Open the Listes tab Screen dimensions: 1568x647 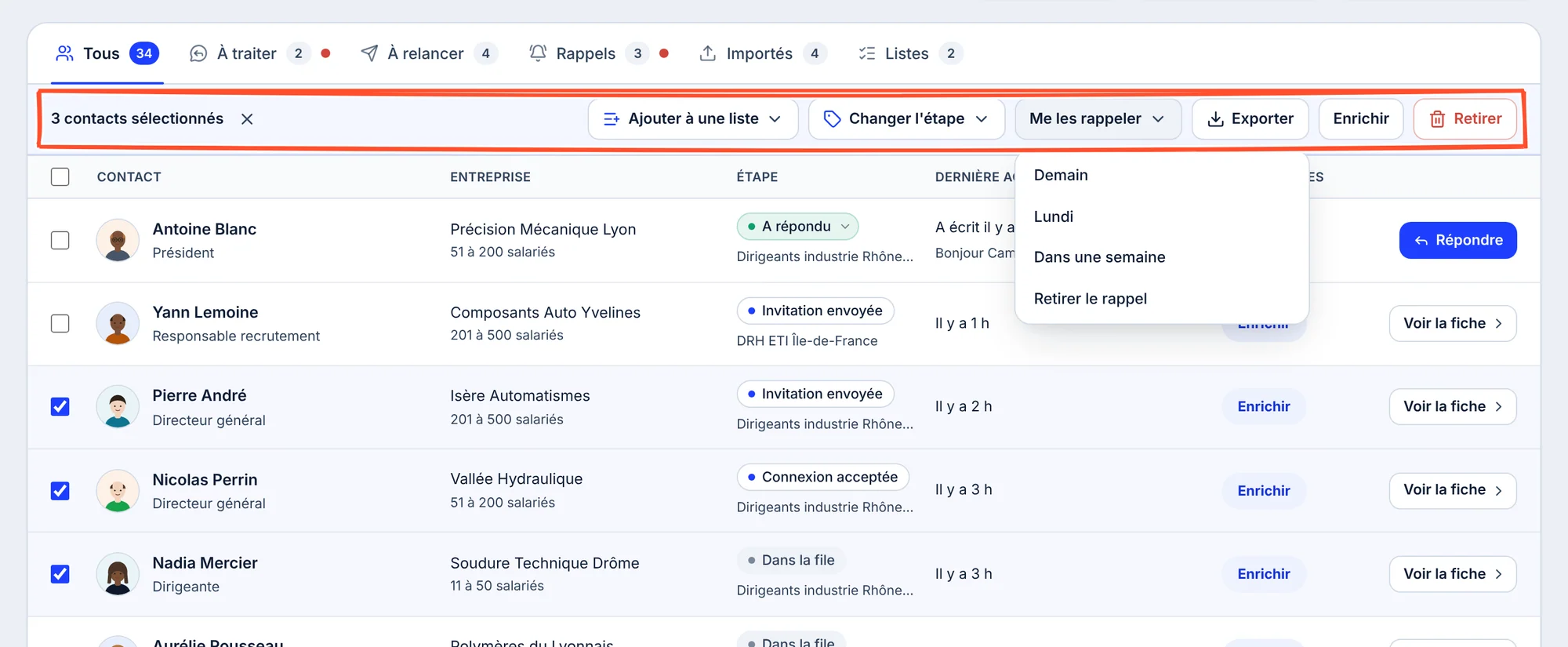(910, 53)
